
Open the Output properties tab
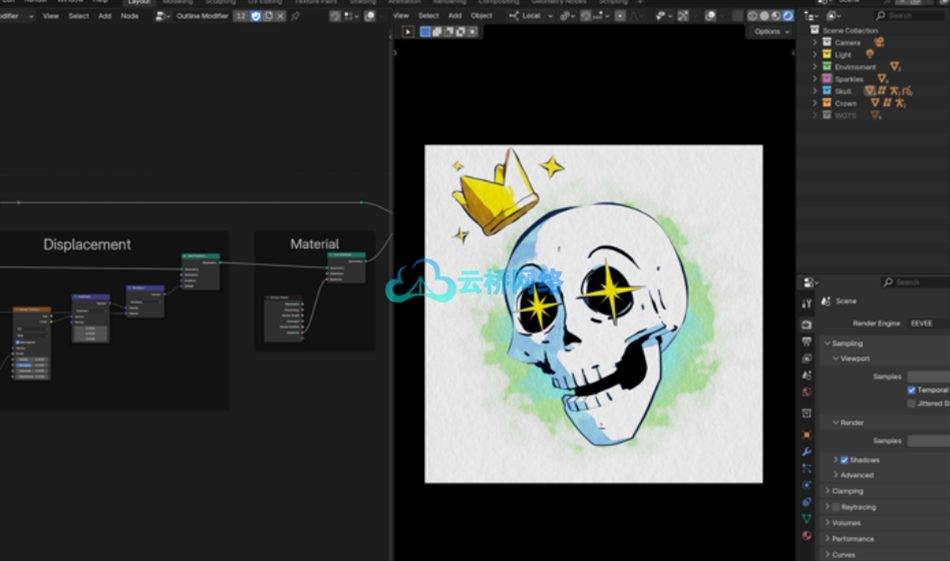pos(806,342)
